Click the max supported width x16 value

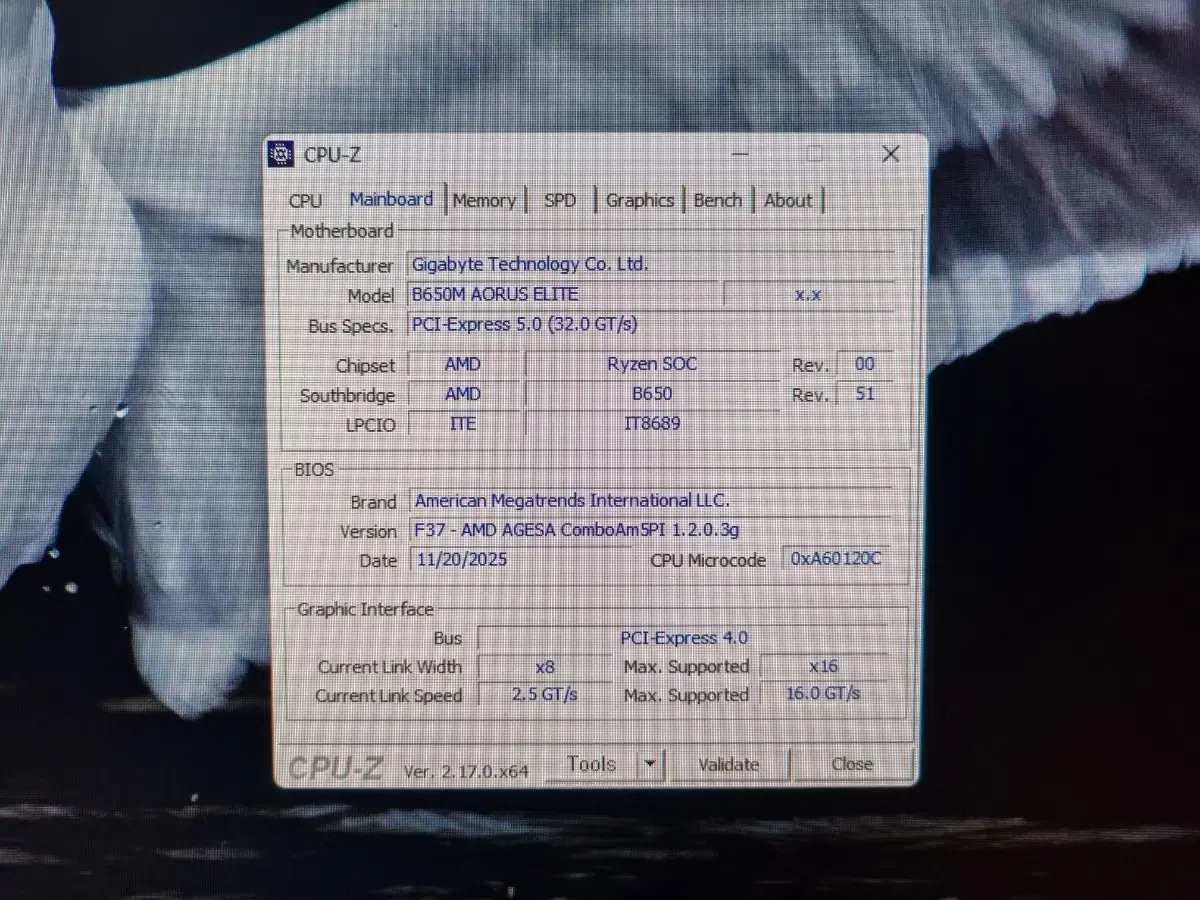point(824,666)
